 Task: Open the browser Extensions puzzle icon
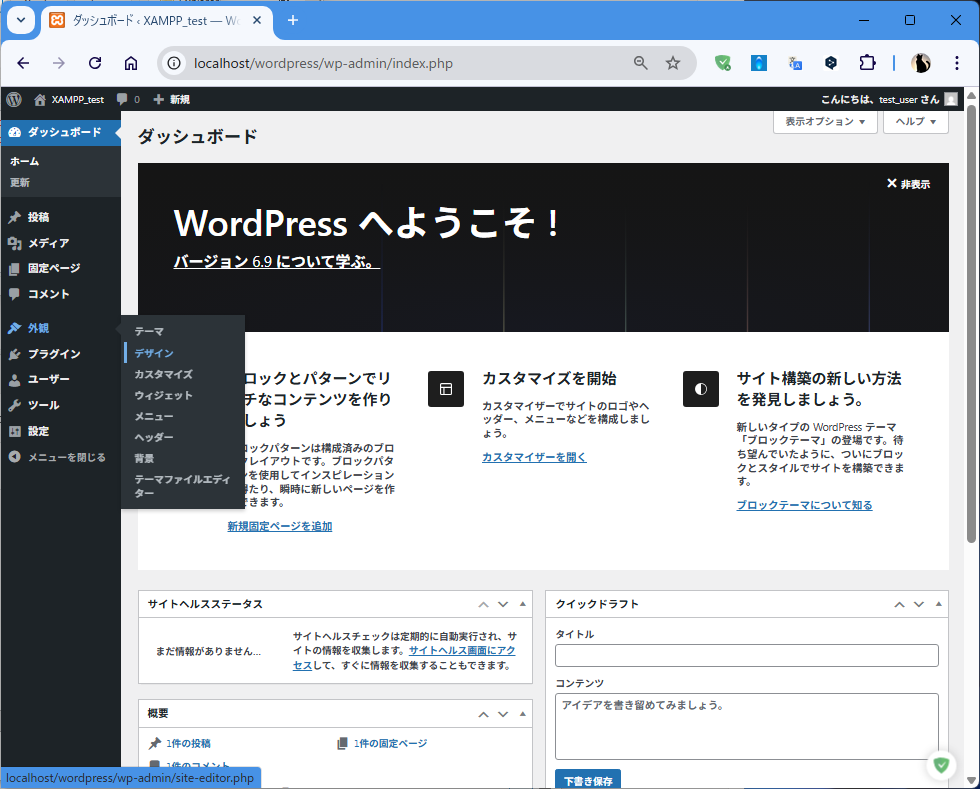pyautogui.click(x=867, y=63)
